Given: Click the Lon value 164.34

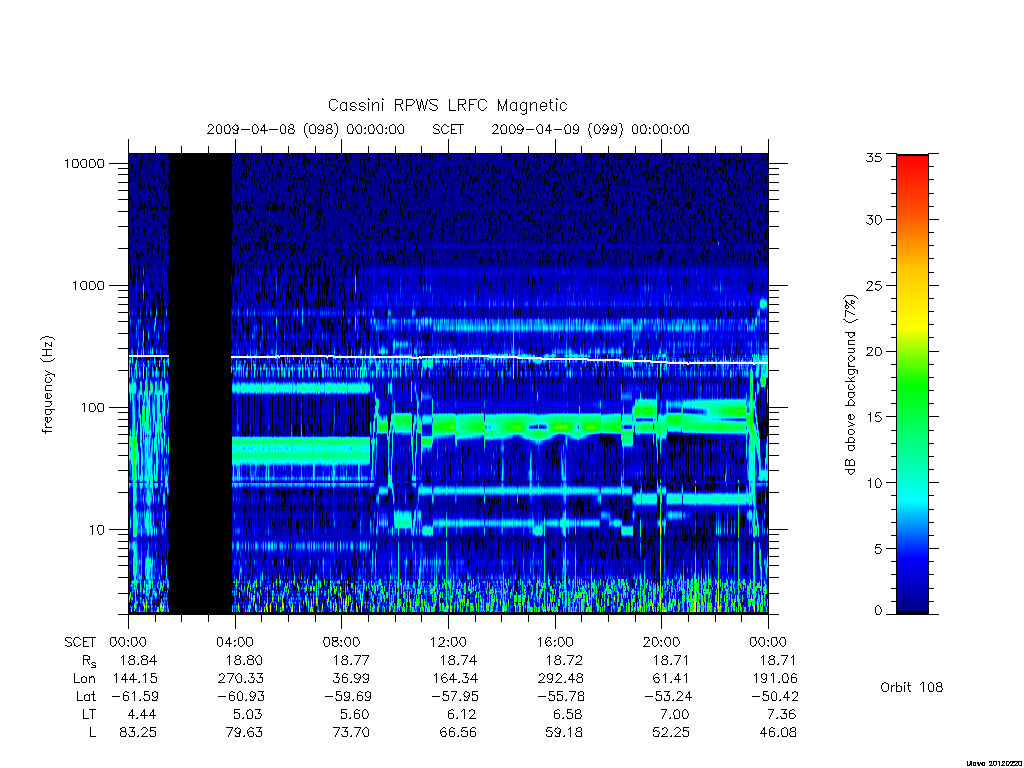Looking at the screenshot, I should (455, 678).
